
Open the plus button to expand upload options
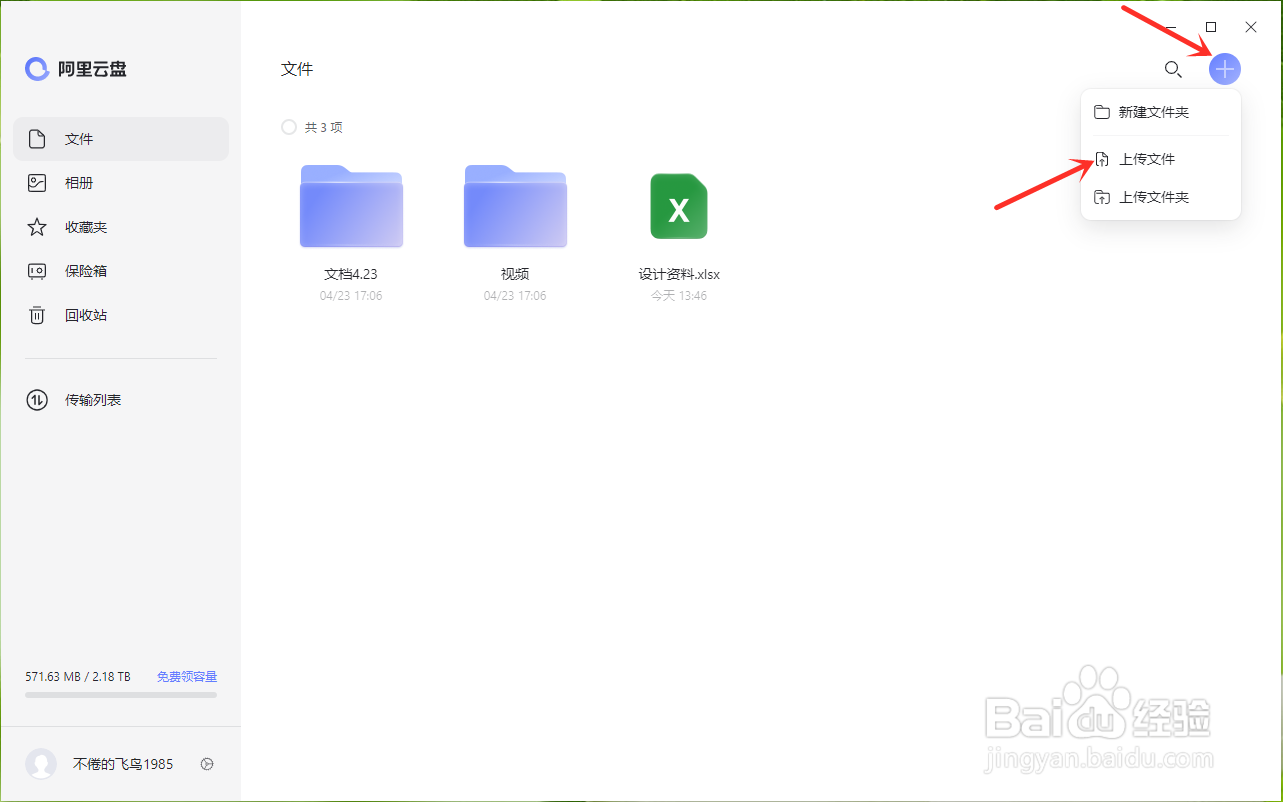coord(1224,69)
